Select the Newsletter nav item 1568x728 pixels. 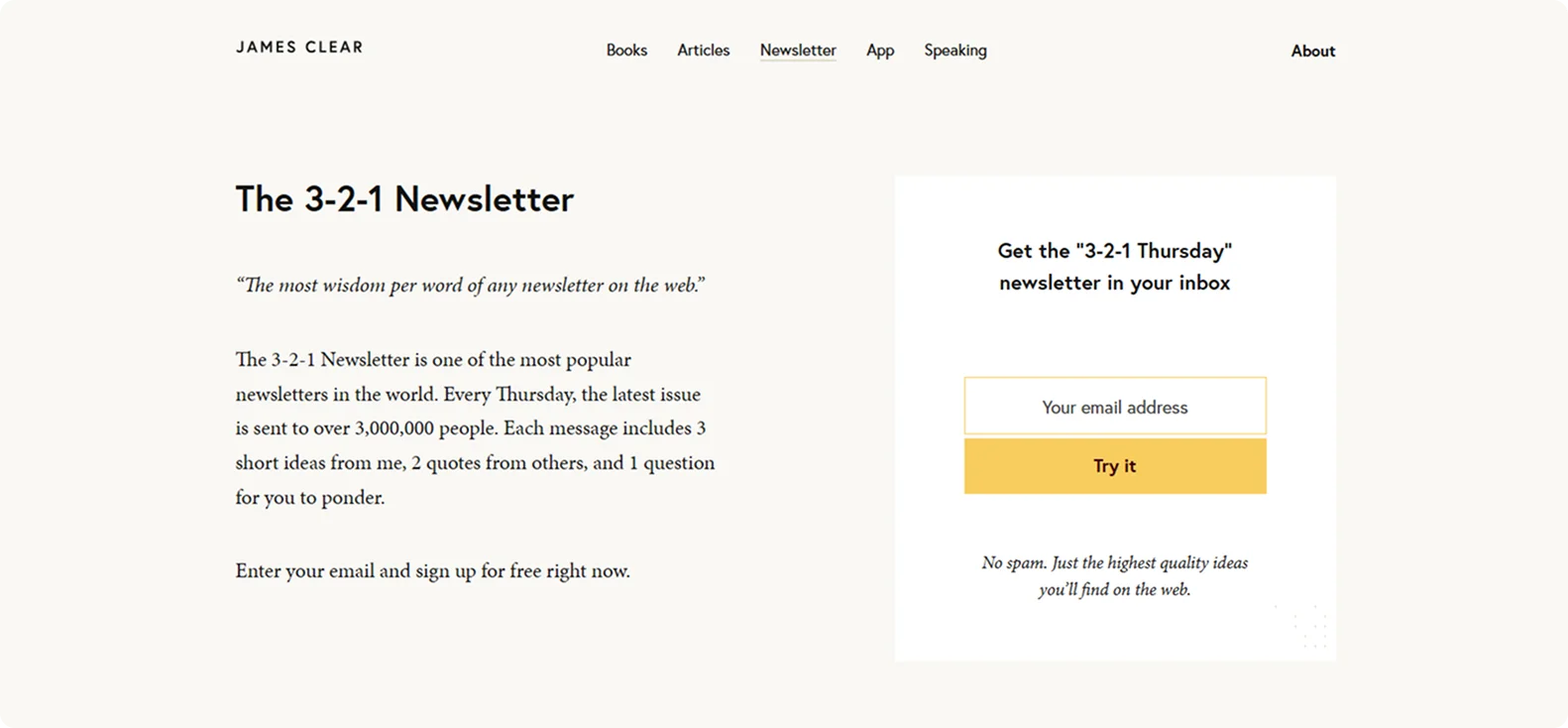(x=798, y=50)
